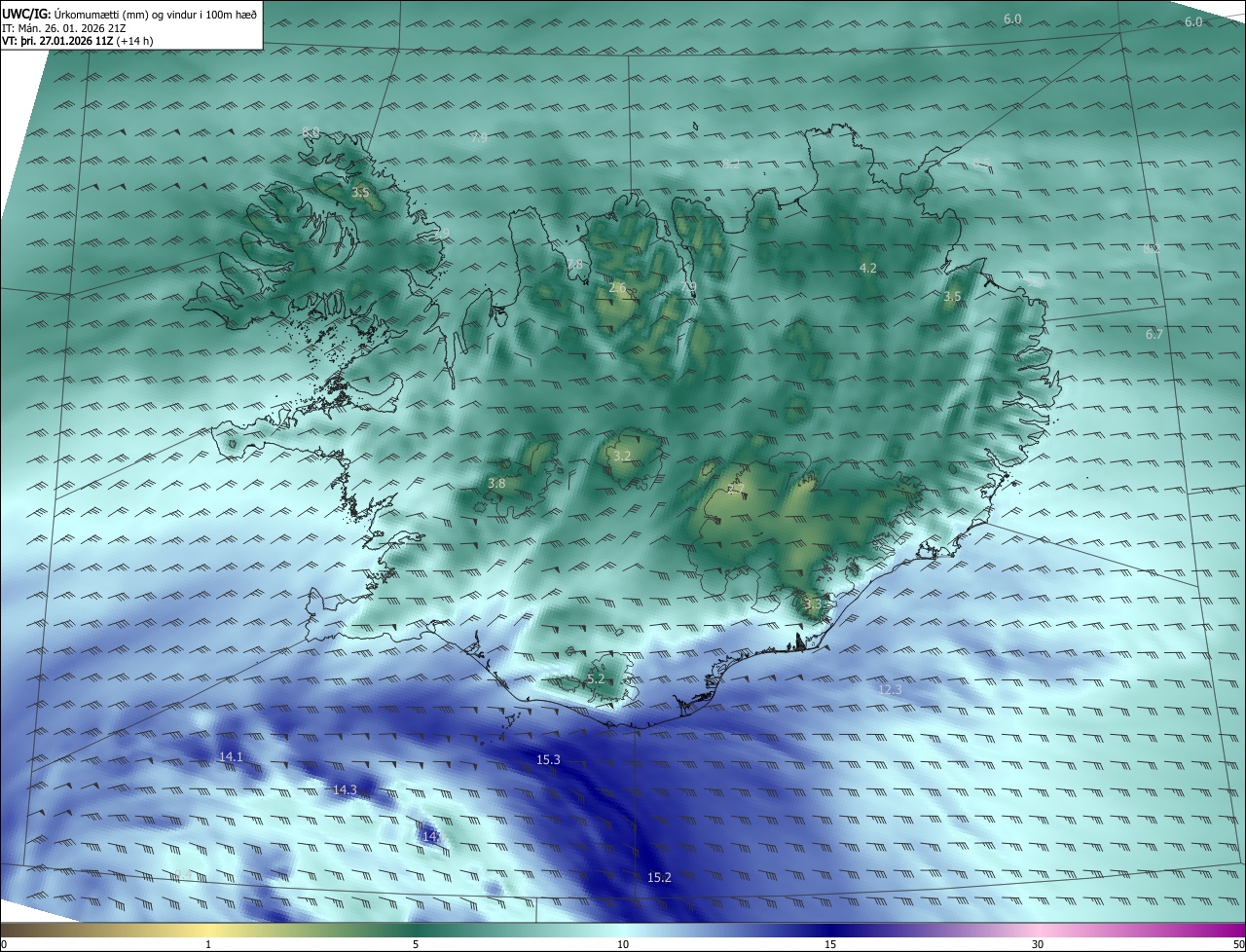Pick the brown colour-bar segment between 0 and 1
1246x952 pixels.
pyautogui.click(x=104, y=930)
